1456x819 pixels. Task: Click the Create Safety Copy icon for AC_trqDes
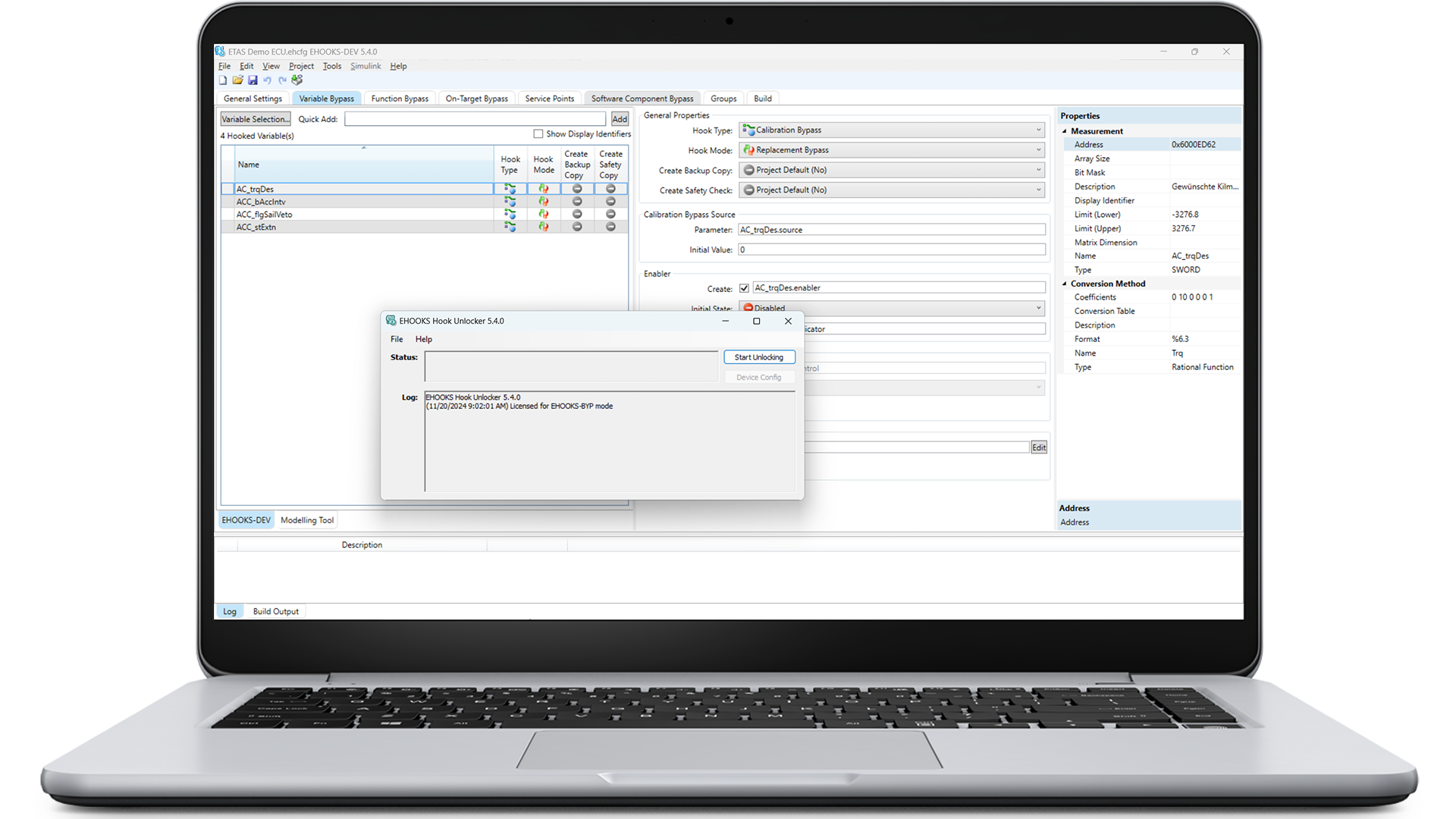pyautogui.click(x=610, y=189)
